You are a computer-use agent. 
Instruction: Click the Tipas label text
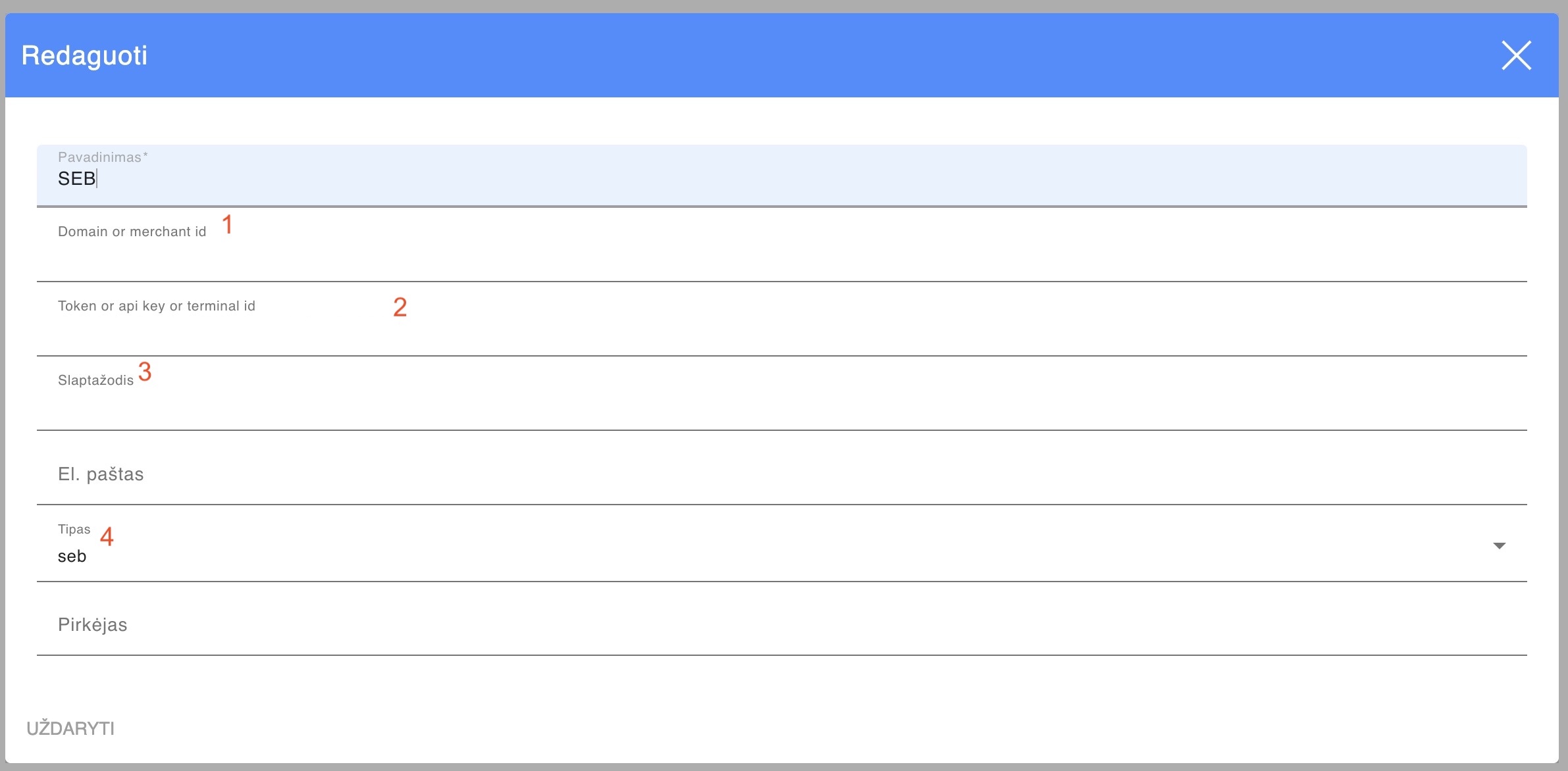click(x=74, y=530)
